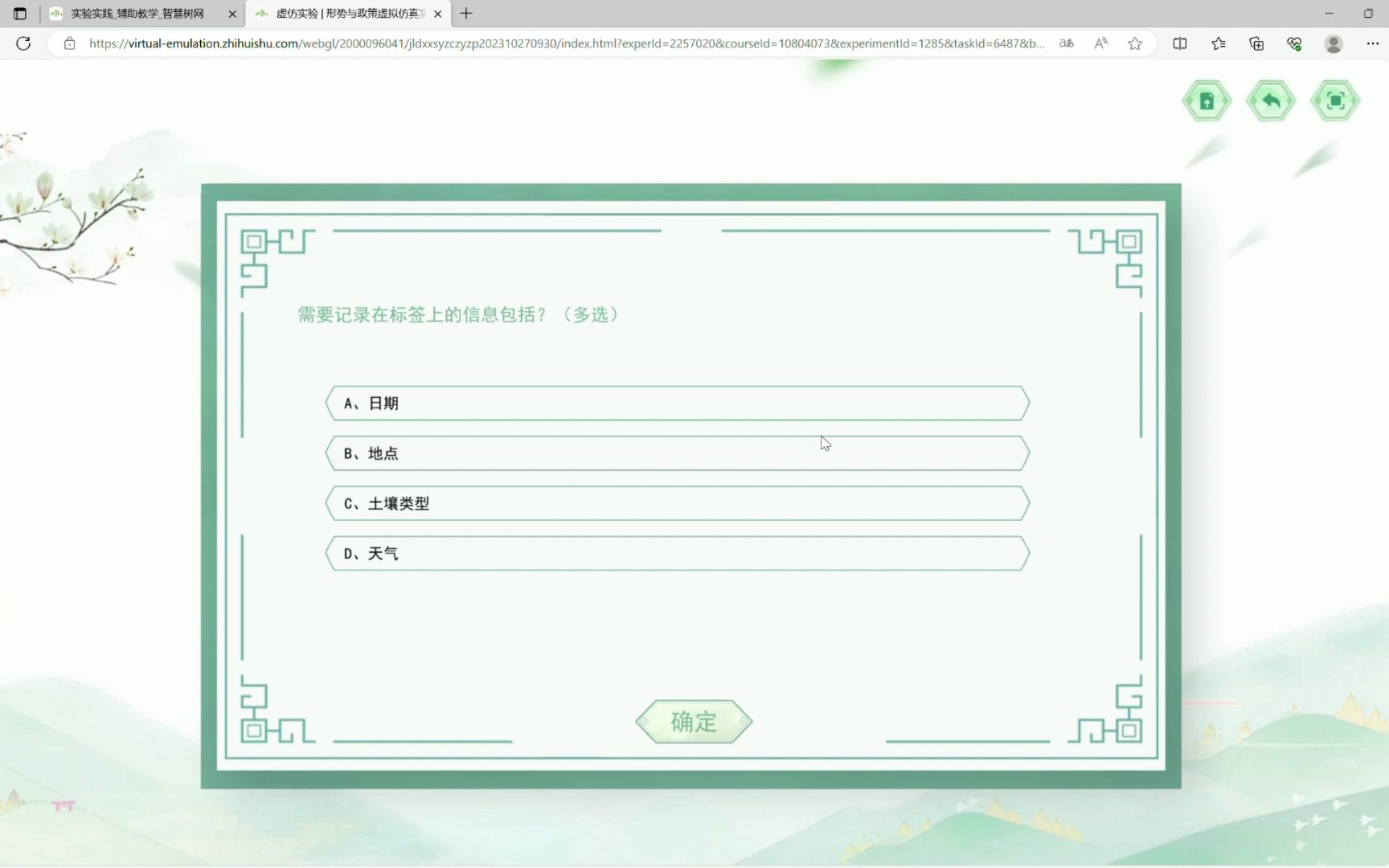Open favorites list icon

point(1219,43)
